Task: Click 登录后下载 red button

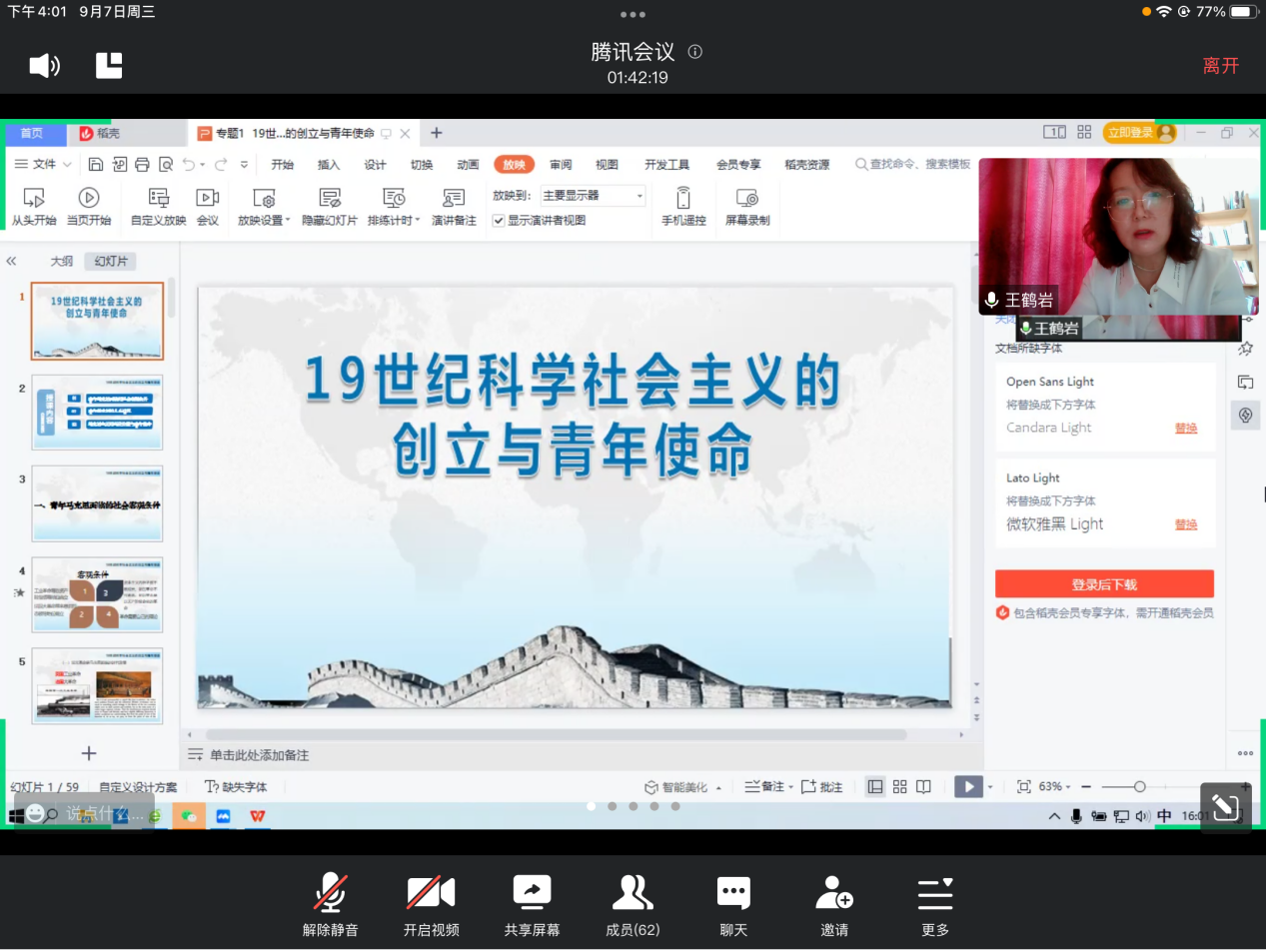Action: point(1104,584)
